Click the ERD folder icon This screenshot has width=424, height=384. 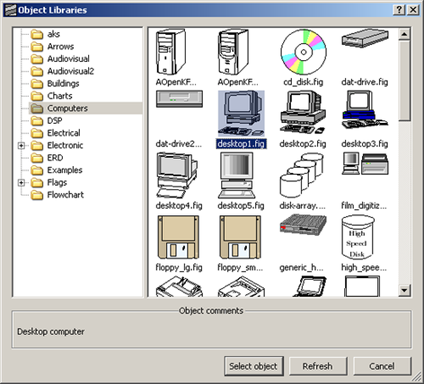pyautogui.click(x=37, y=158)
